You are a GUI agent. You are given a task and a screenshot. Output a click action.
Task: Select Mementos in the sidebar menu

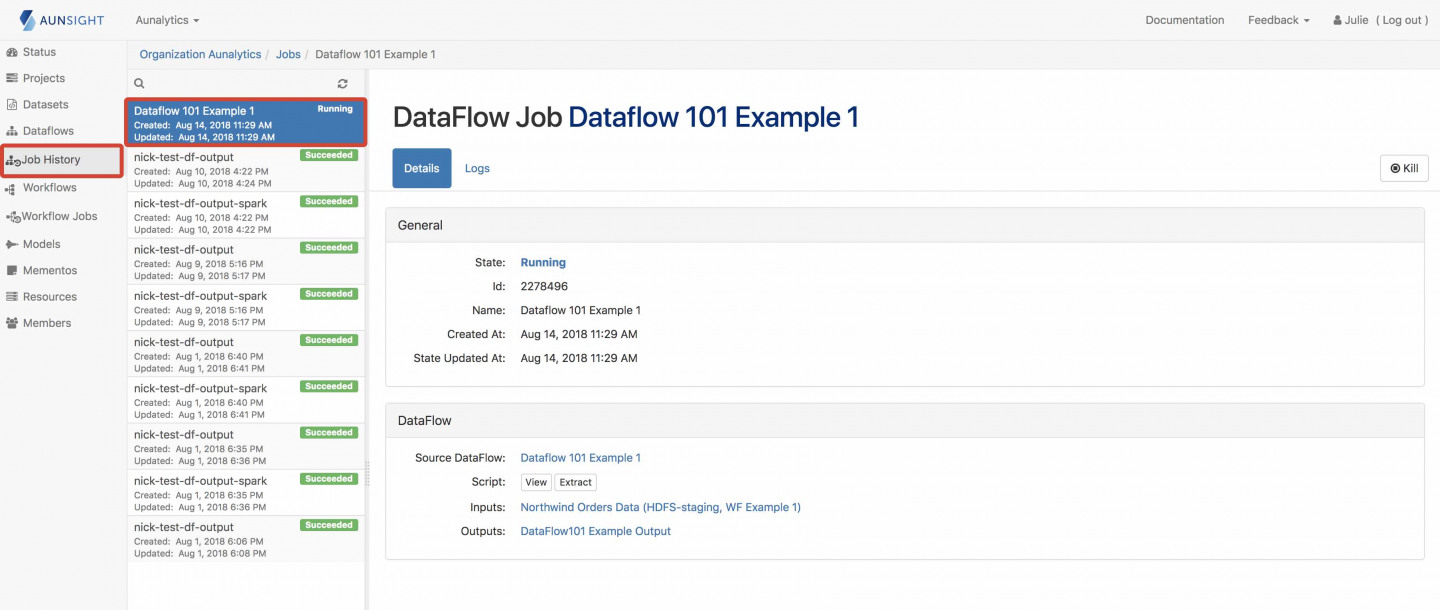click(x=50, y=270)
